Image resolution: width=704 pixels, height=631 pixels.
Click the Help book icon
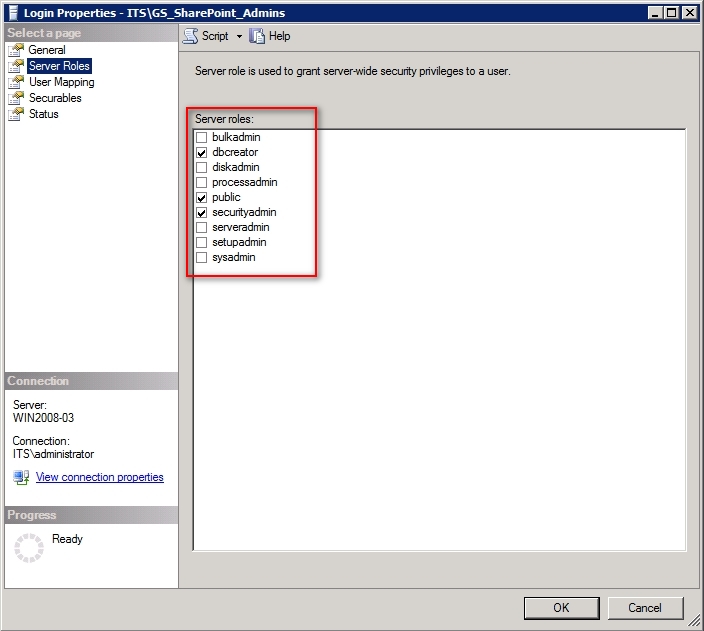(x=257, y=36)
